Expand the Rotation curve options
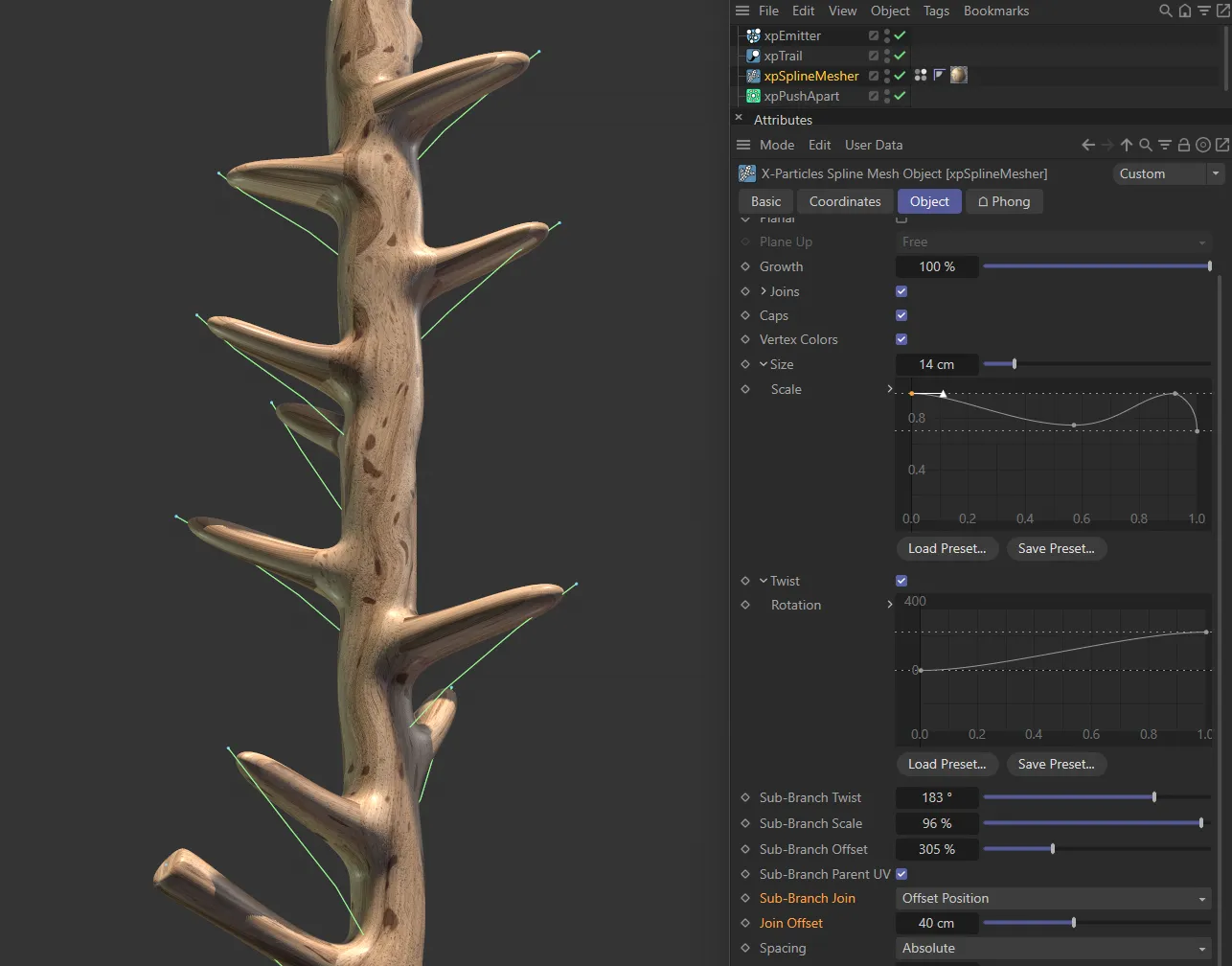 pyautogui.click(x=889, y=605)
